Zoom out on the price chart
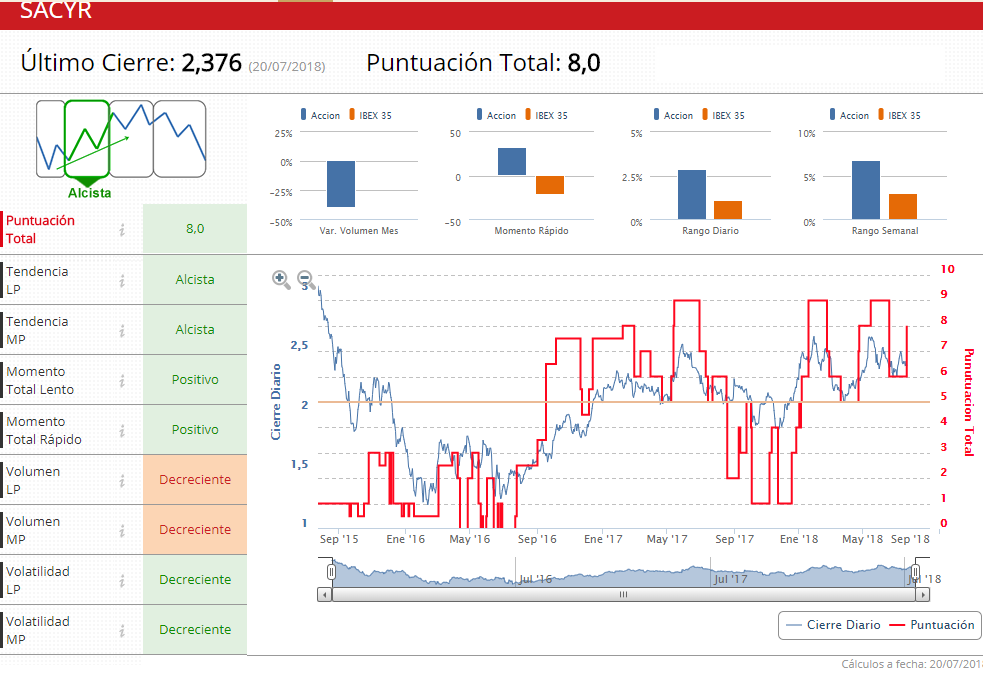This screenshot has width=983, height=677. point(306,279)
